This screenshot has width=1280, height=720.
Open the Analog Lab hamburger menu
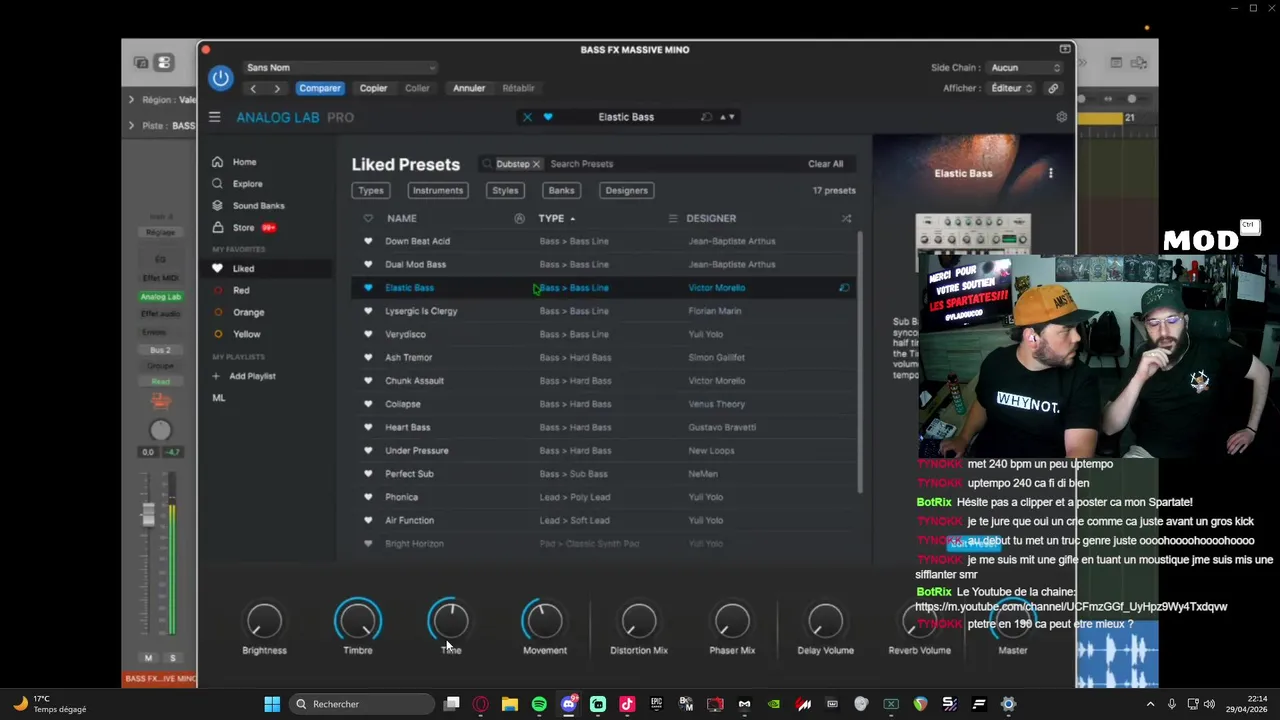click(x=214, y=117)
